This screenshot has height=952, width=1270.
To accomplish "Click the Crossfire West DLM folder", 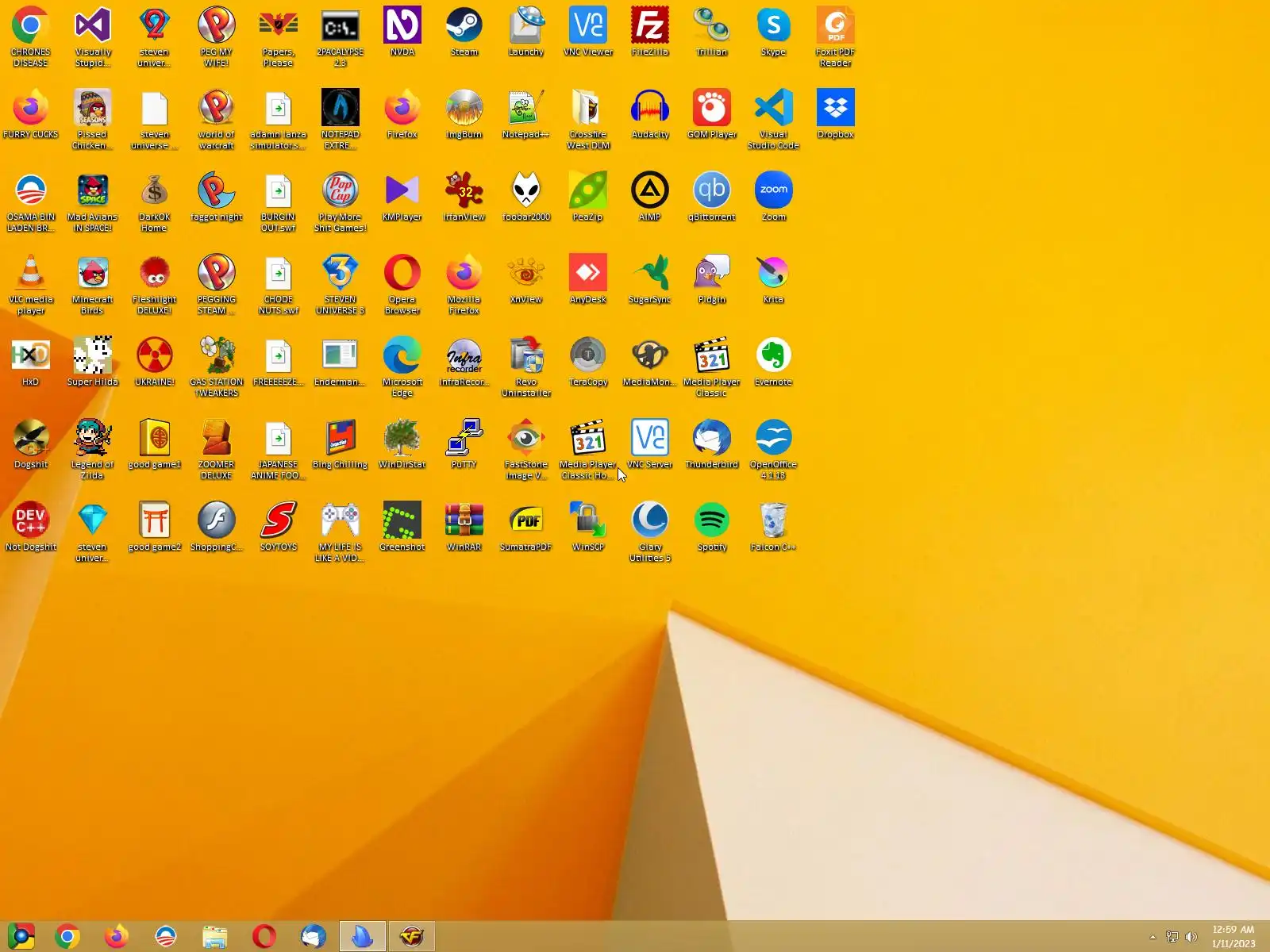I will (x=588, y=120).
